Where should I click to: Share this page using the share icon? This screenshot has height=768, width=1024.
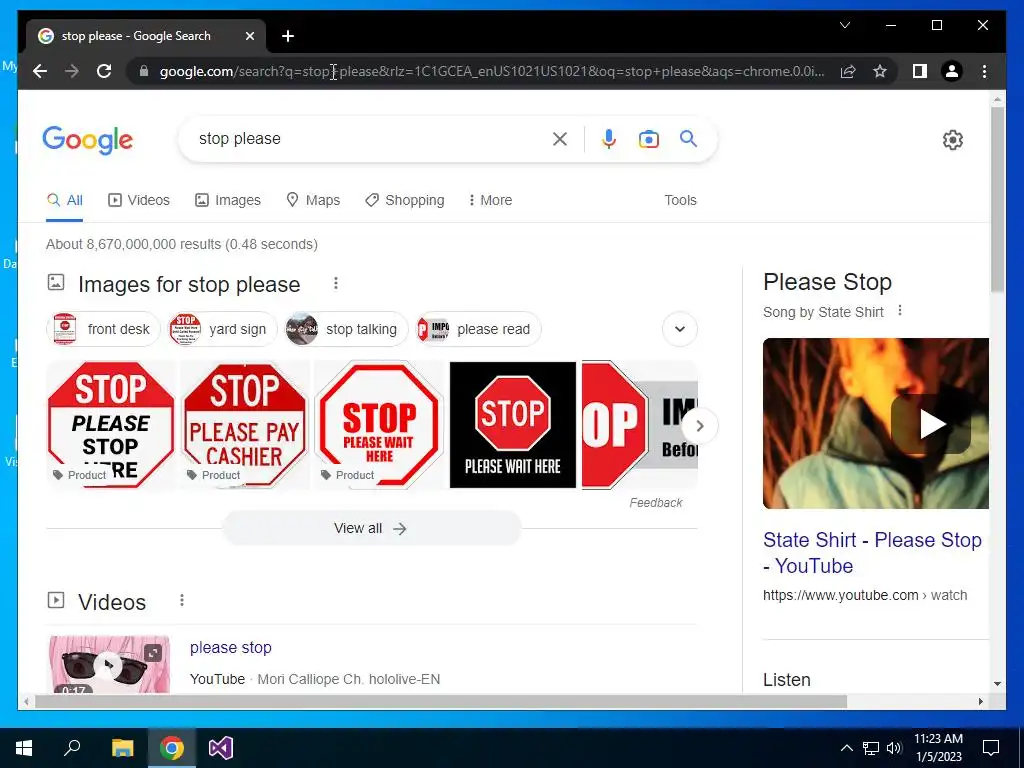848,71
